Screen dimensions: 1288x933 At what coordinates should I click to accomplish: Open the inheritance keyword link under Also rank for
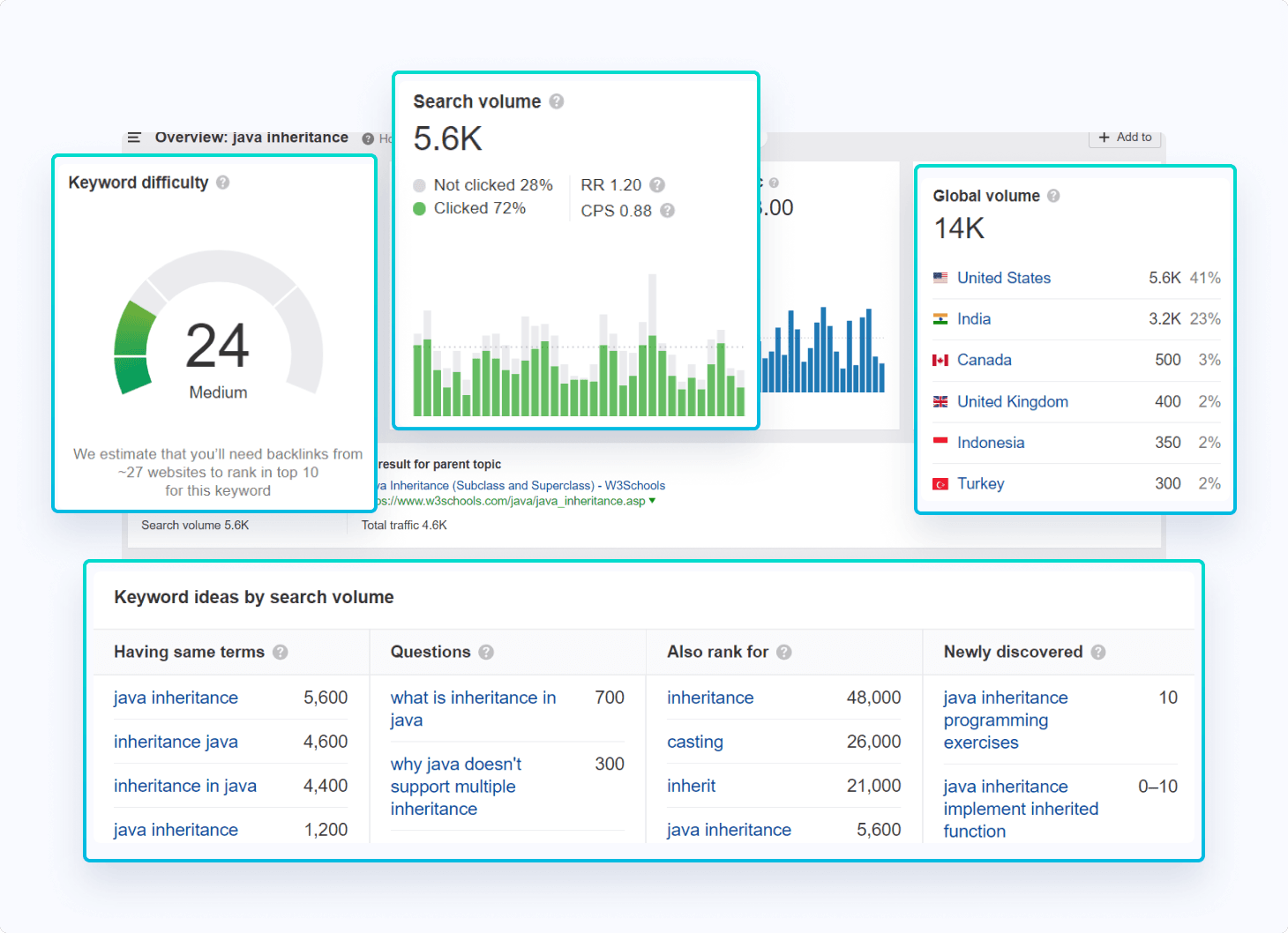click(x=710, y=698)
